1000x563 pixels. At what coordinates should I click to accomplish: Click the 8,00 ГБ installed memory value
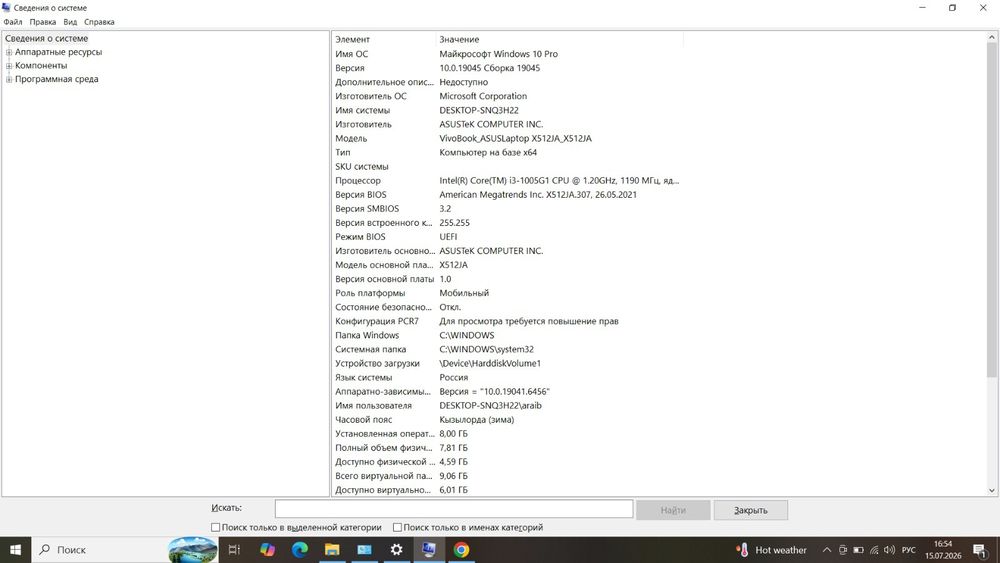pos(453,434)
